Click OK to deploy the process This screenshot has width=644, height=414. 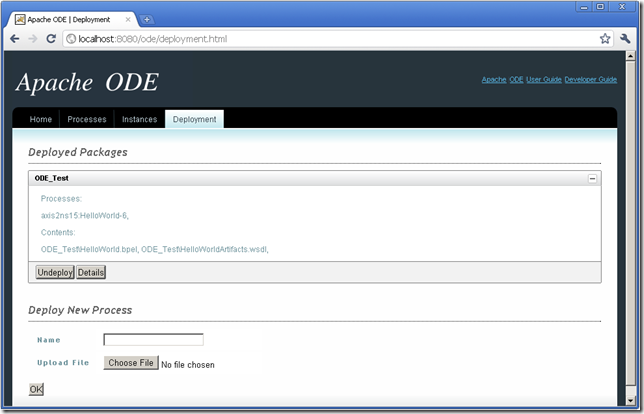[36, 389]
